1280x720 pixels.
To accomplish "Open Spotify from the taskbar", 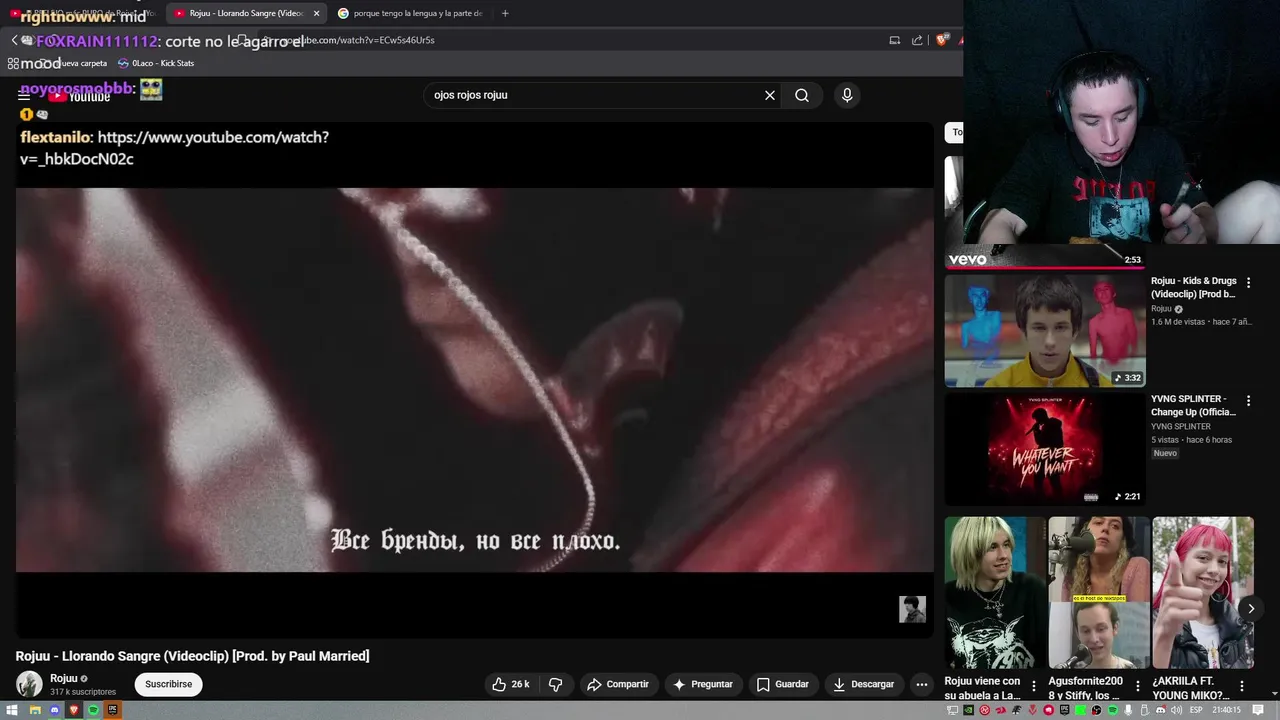I will tap(93, 710).
